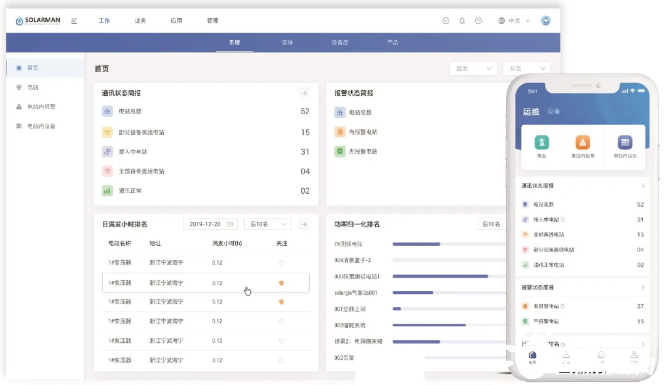
Task: Click the 电站内设备 icon in sidebar
Action: tap(19, 126)
